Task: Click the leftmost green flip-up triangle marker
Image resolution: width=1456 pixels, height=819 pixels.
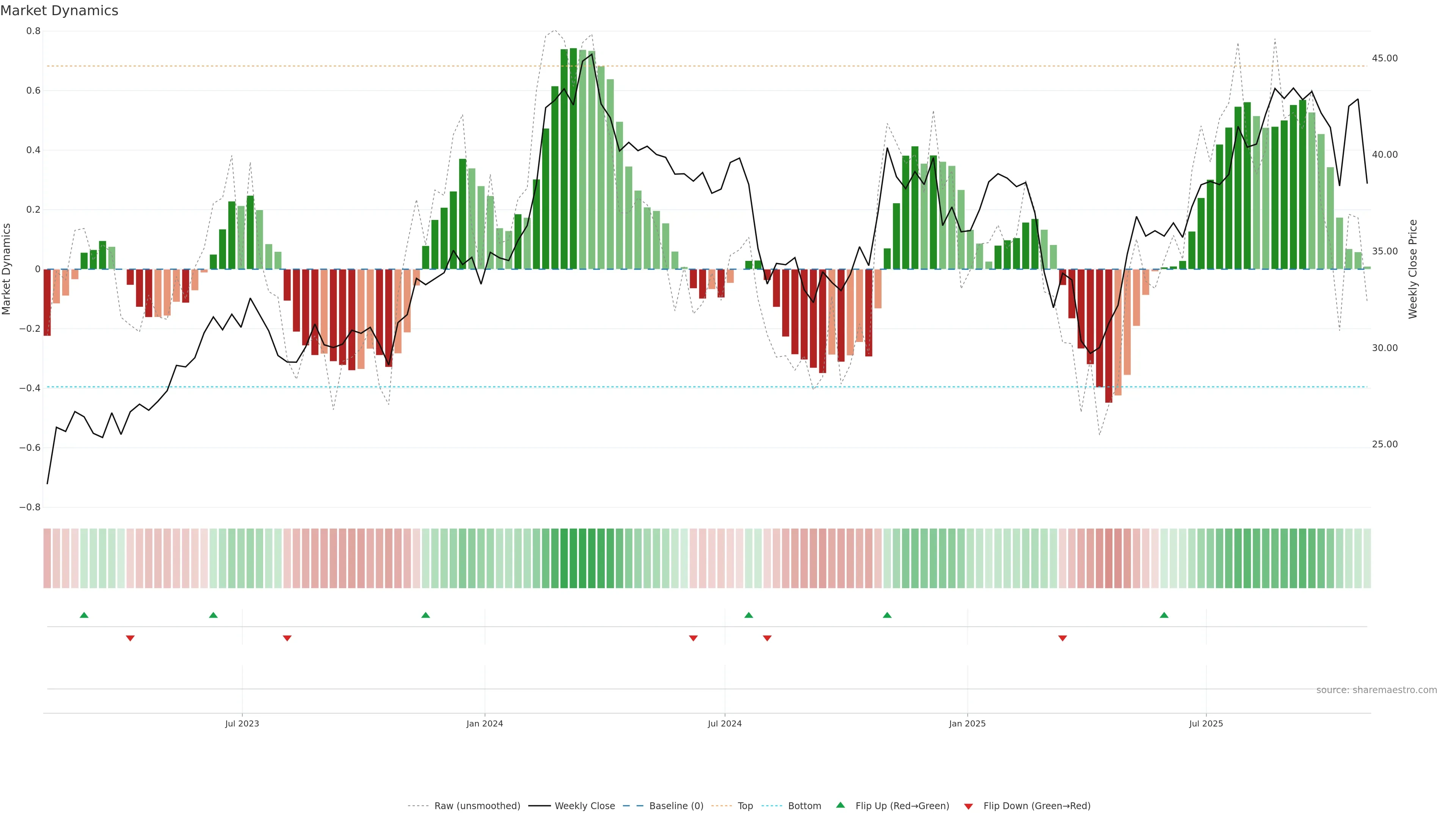Action: coord(84,615)
